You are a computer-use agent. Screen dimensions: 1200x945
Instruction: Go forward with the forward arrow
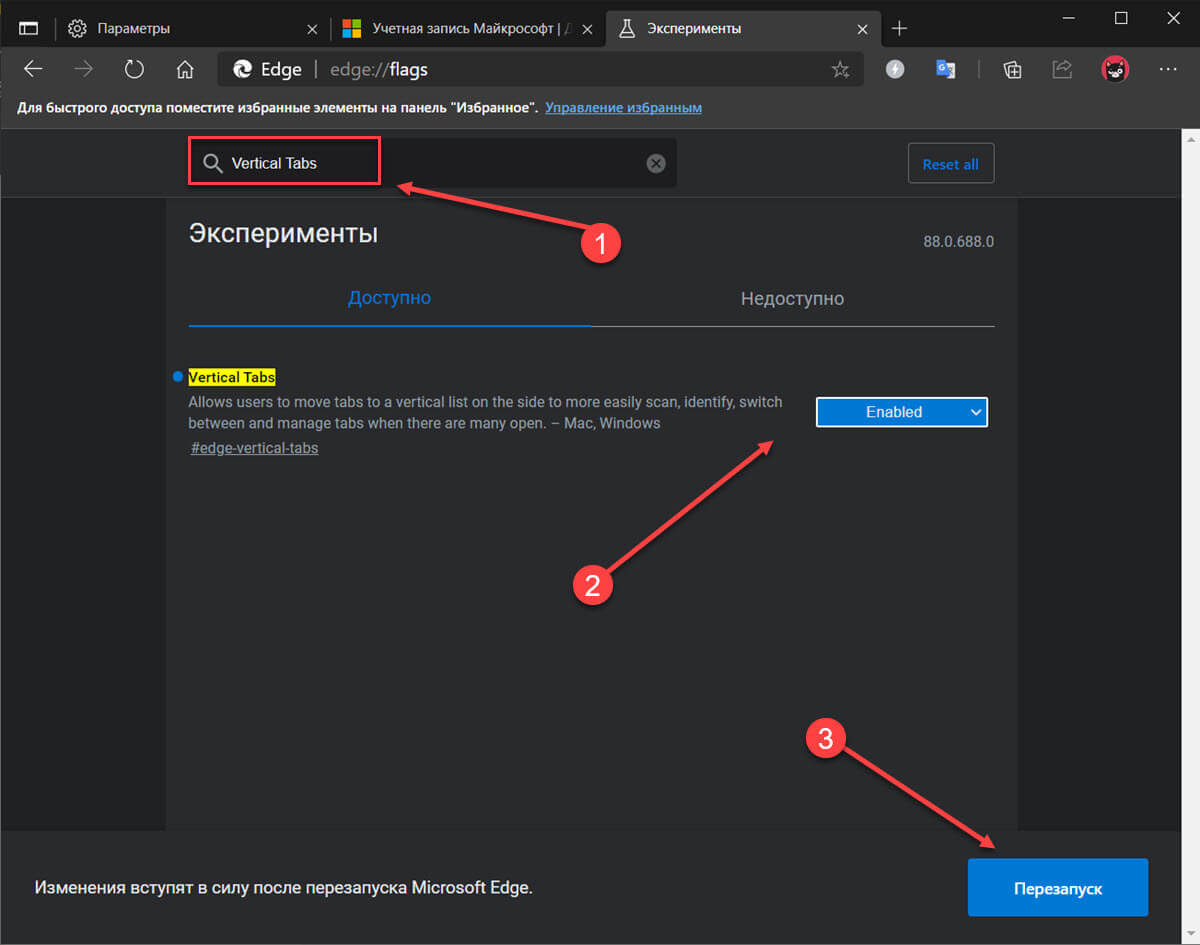[84, 69]
